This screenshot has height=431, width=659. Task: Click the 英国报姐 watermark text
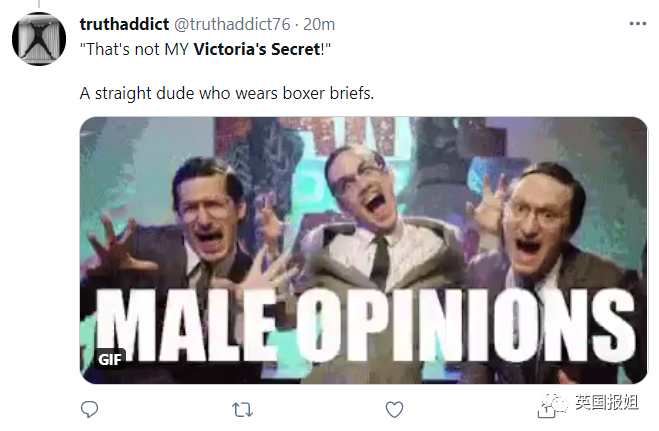pyautogui.click(x=607, y=402)
